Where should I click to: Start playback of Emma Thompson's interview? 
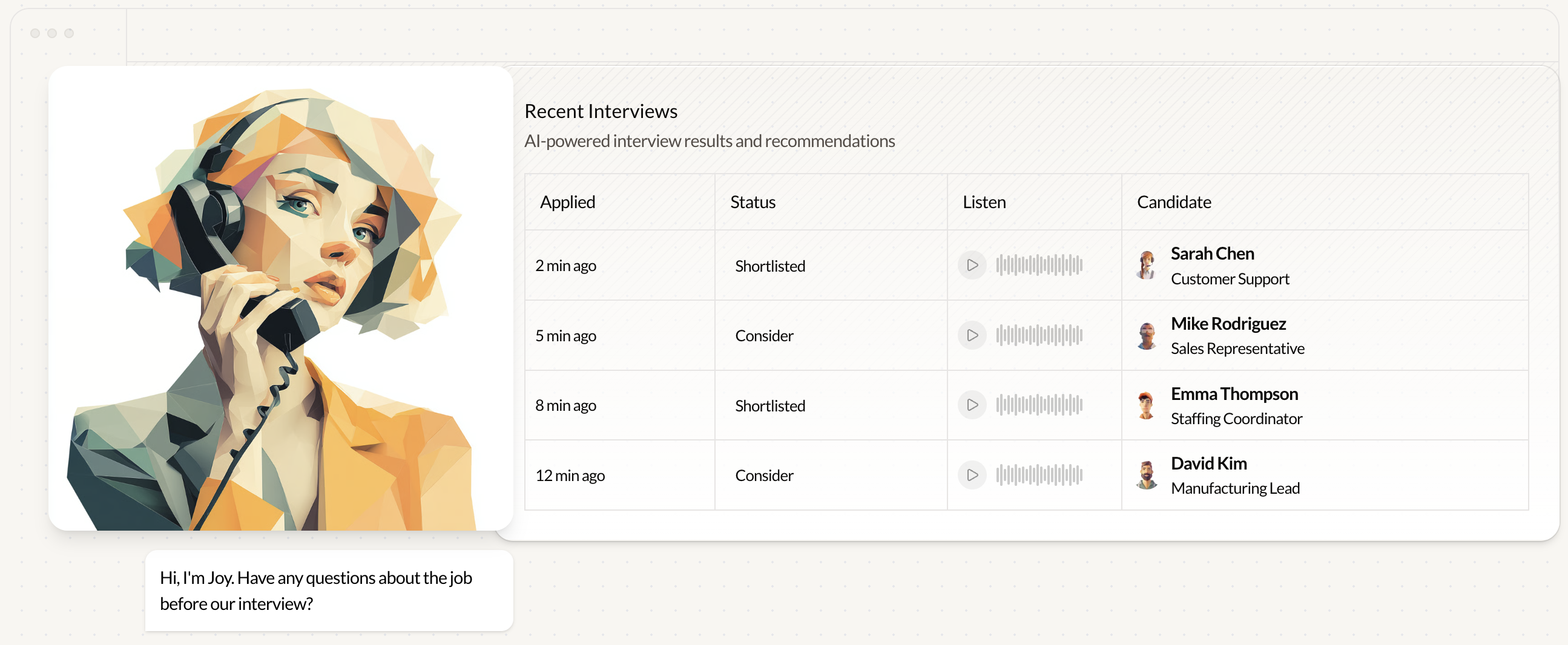pos(972,405)
